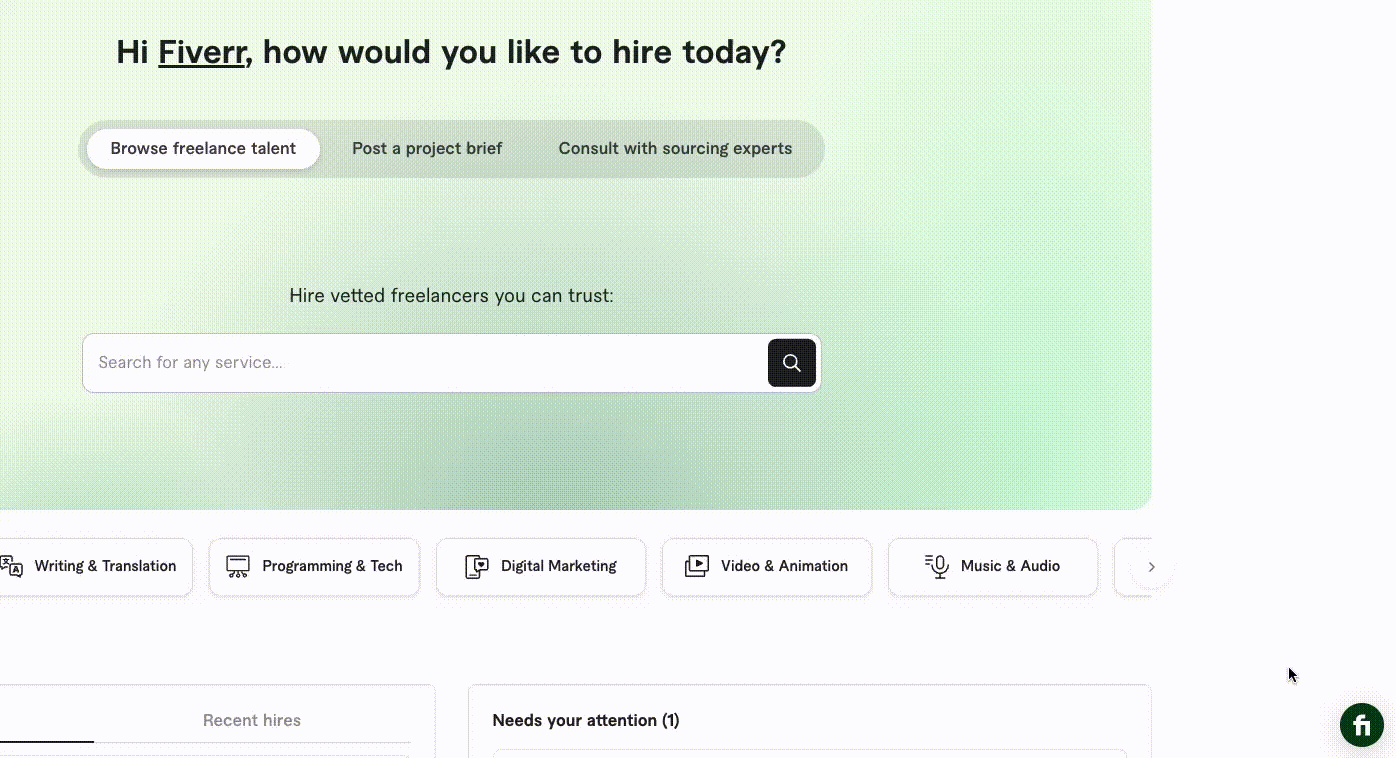Viewport: 1396px width, 758px height.
Task: Click the Music & Audio microphone icon
Action: coord(937,566)
